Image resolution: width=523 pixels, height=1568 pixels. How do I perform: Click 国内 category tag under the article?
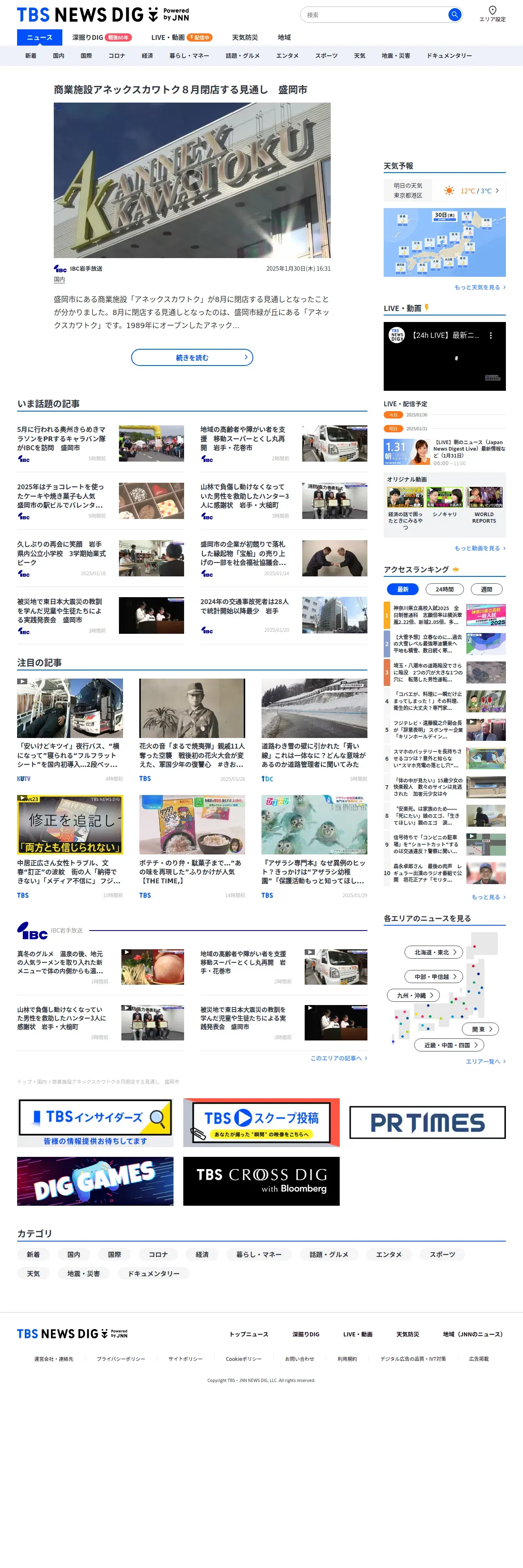59,279
